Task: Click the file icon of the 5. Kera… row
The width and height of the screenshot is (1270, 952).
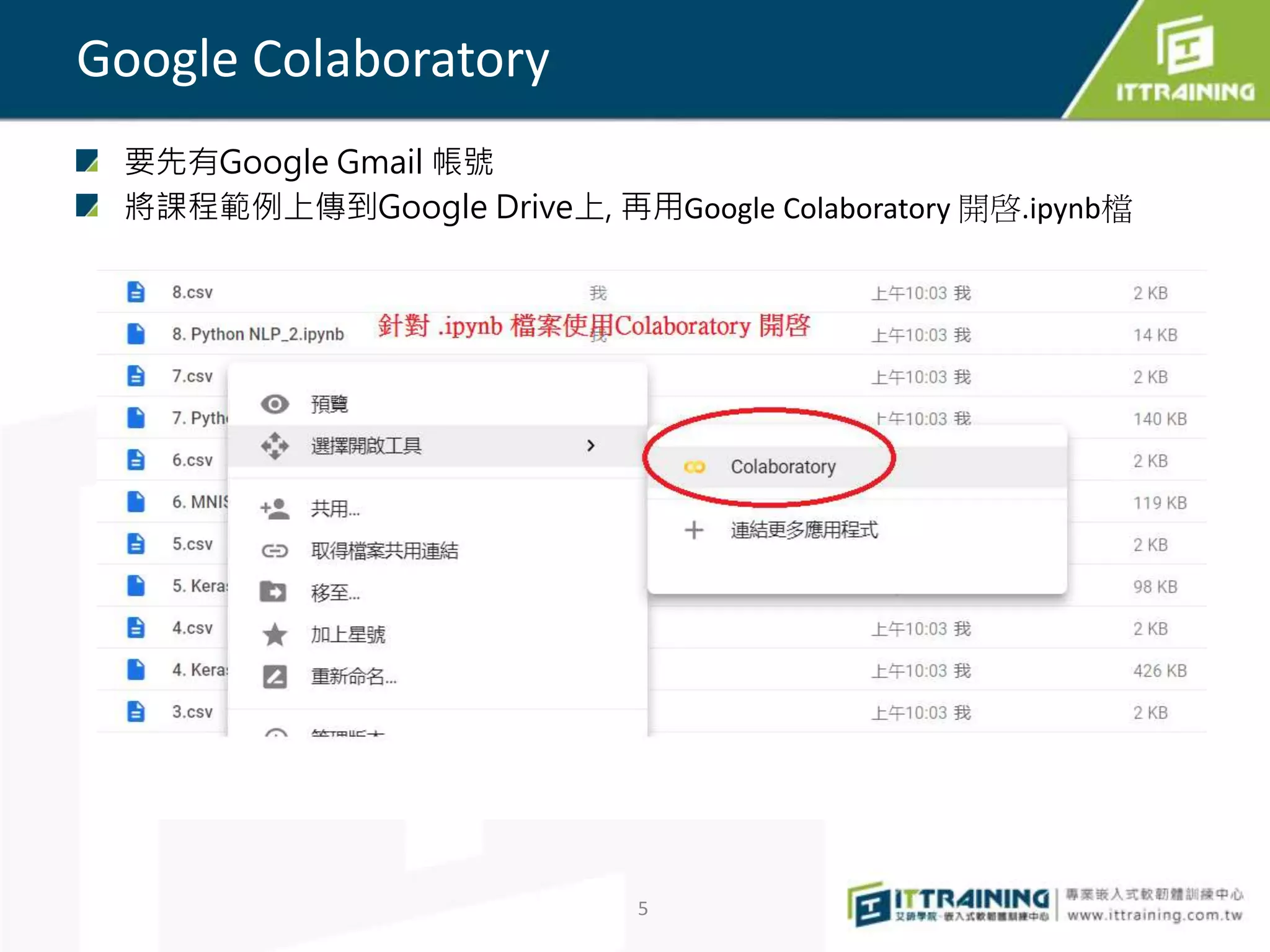Action: click(x=136, y=586)
